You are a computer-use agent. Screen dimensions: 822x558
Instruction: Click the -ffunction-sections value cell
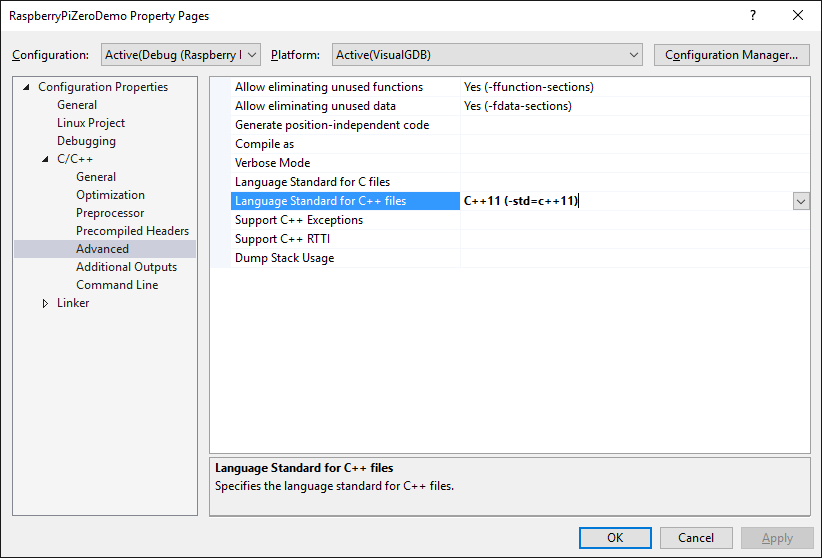635,87
